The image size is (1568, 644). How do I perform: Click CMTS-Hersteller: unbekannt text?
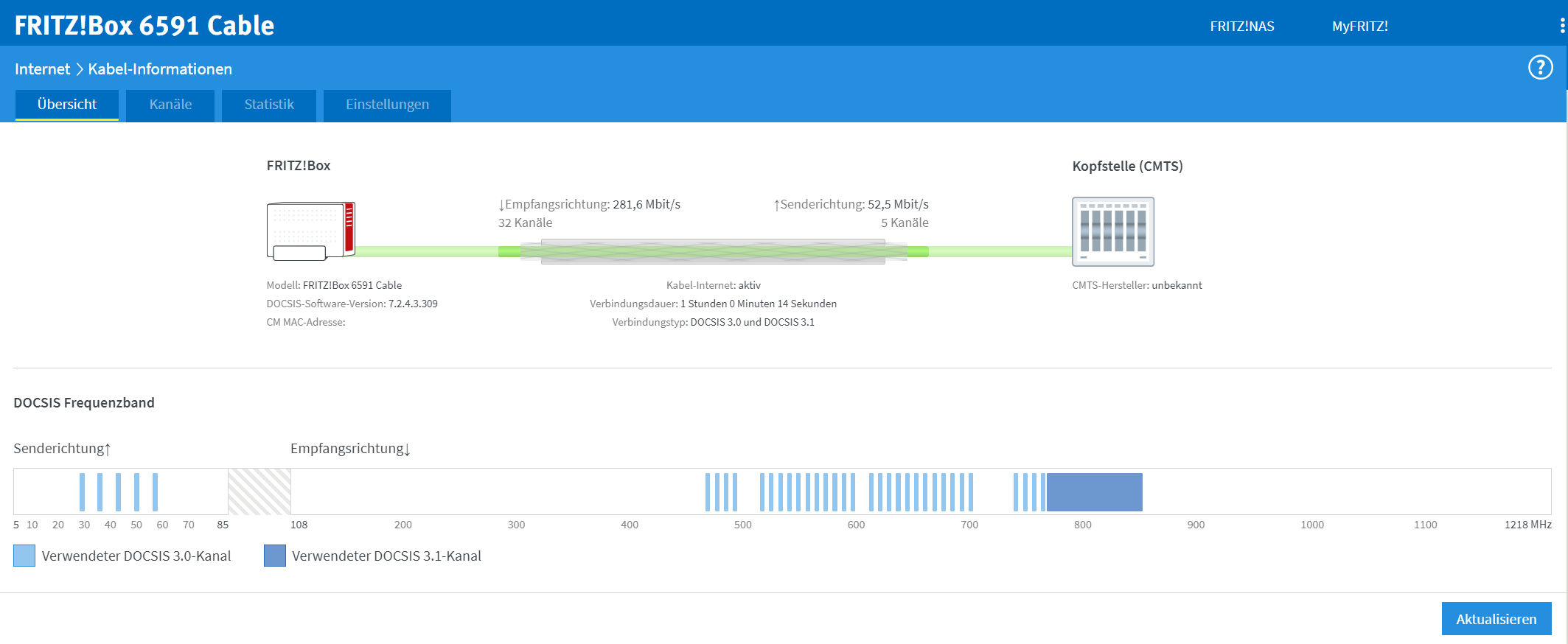click(1137, 285)
